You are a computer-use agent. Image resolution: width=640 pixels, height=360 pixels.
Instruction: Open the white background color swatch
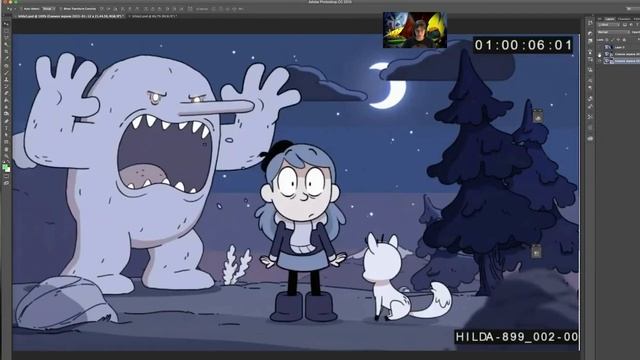pos(8,169)
